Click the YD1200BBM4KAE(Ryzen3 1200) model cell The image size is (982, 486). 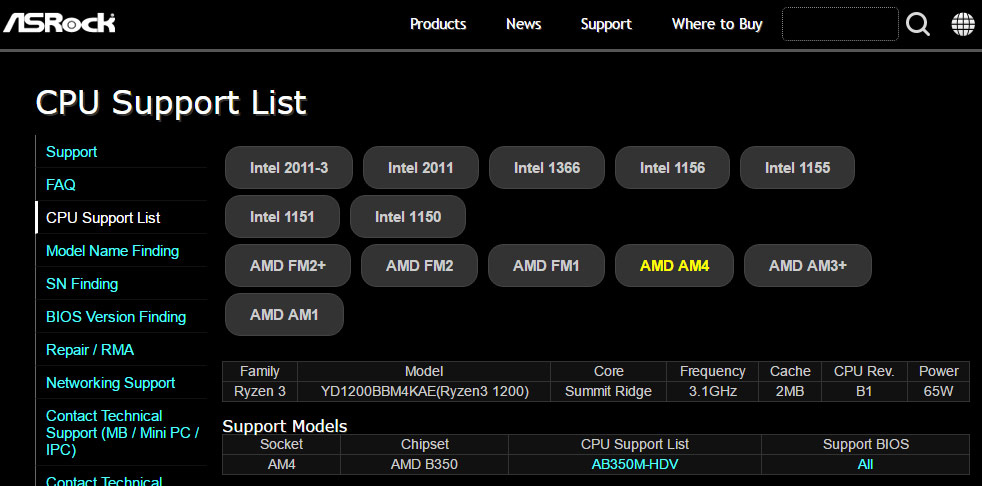coord(425,391)
